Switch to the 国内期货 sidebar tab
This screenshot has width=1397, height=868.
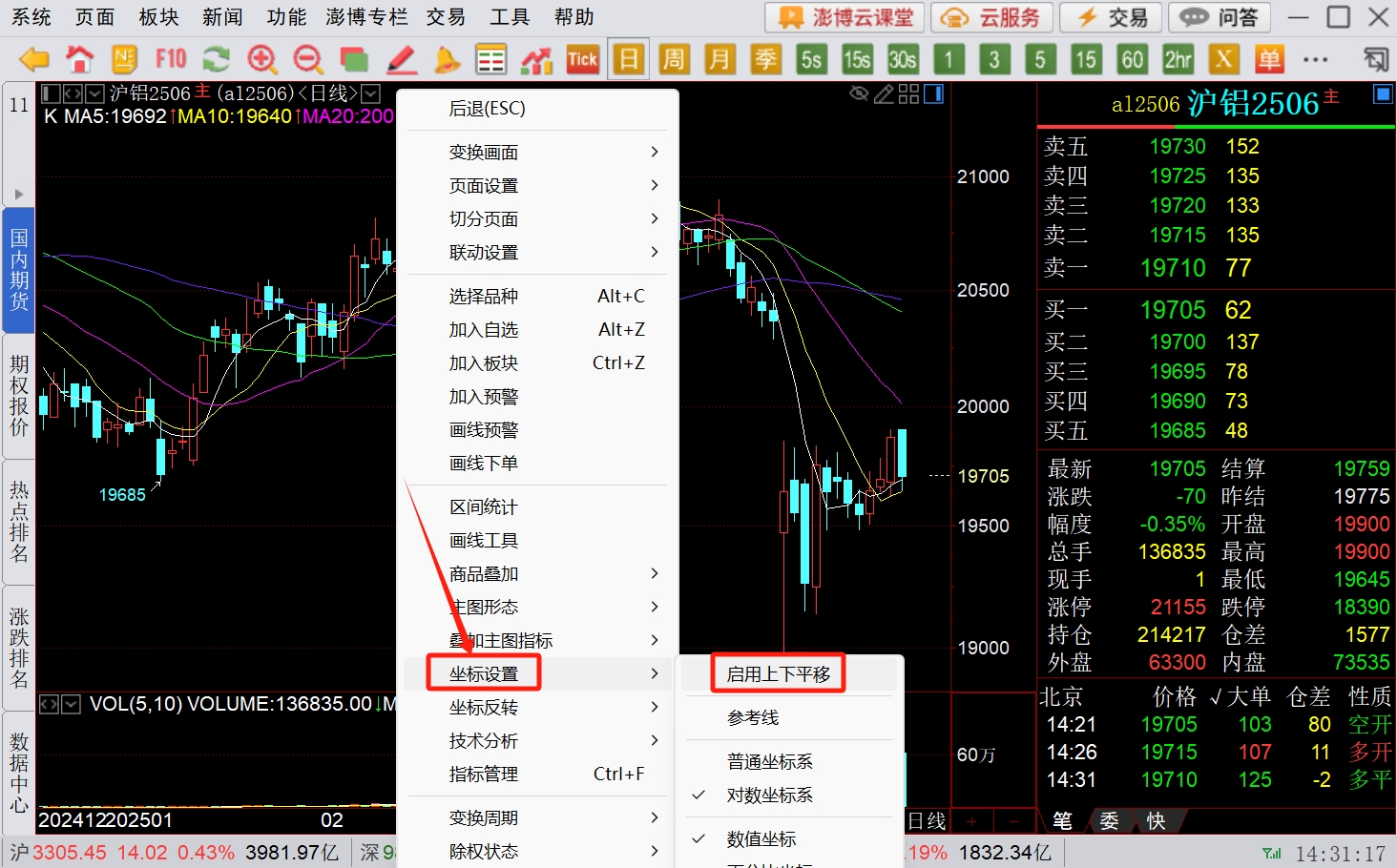(19, 270)
